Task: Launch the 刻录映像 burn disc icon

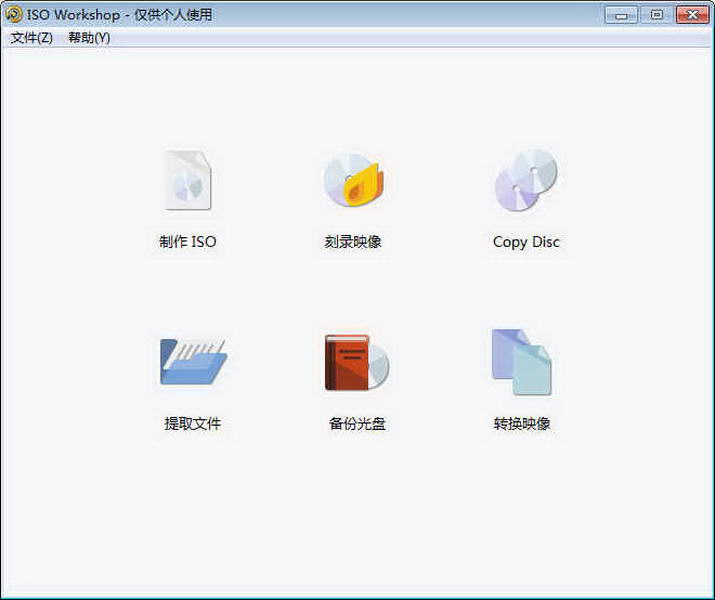Action: coord(354,180)
